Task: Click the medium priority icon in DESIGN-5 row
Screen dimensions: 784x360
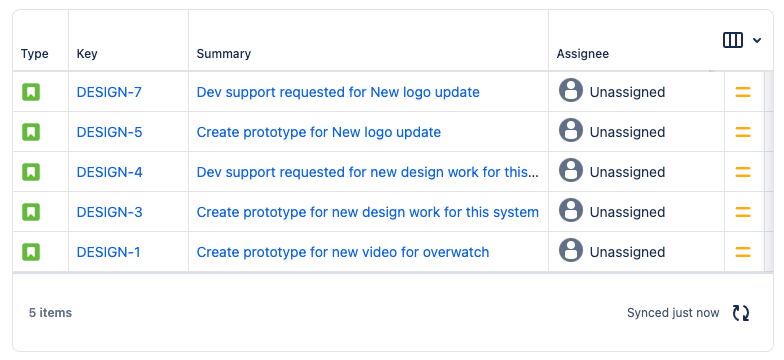Action: pos(743,132)
